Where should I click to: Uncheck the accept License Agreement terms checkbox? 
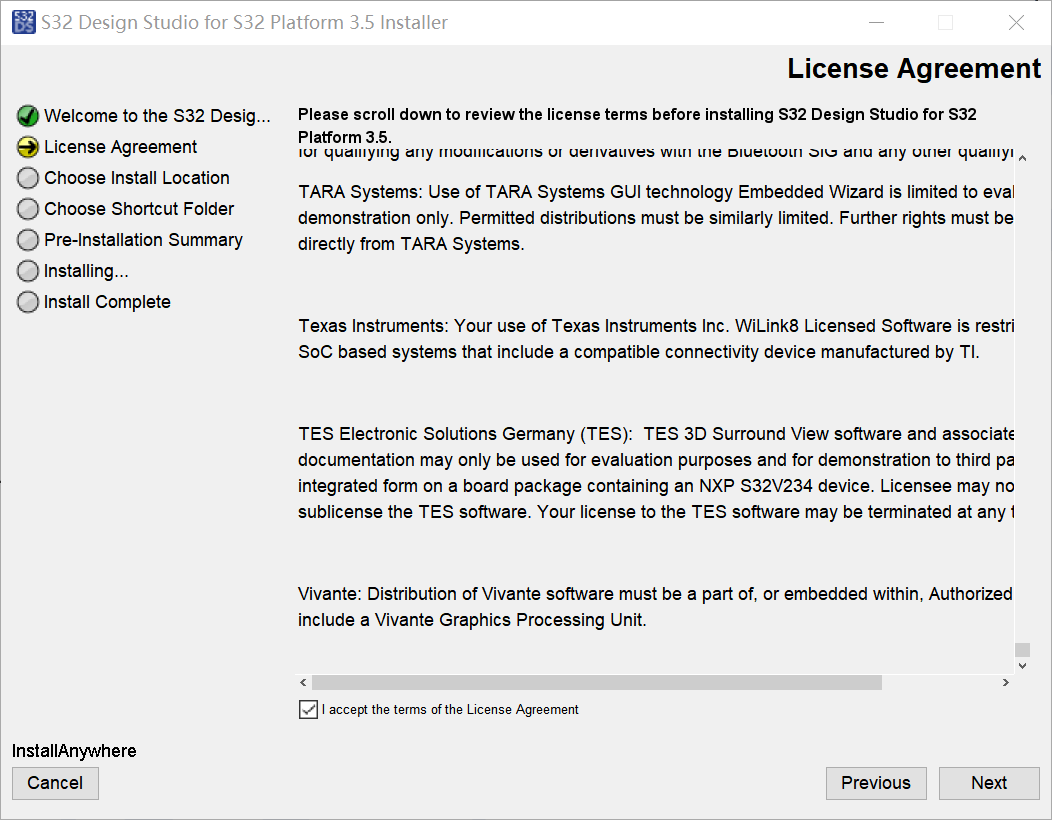point(308,710)
